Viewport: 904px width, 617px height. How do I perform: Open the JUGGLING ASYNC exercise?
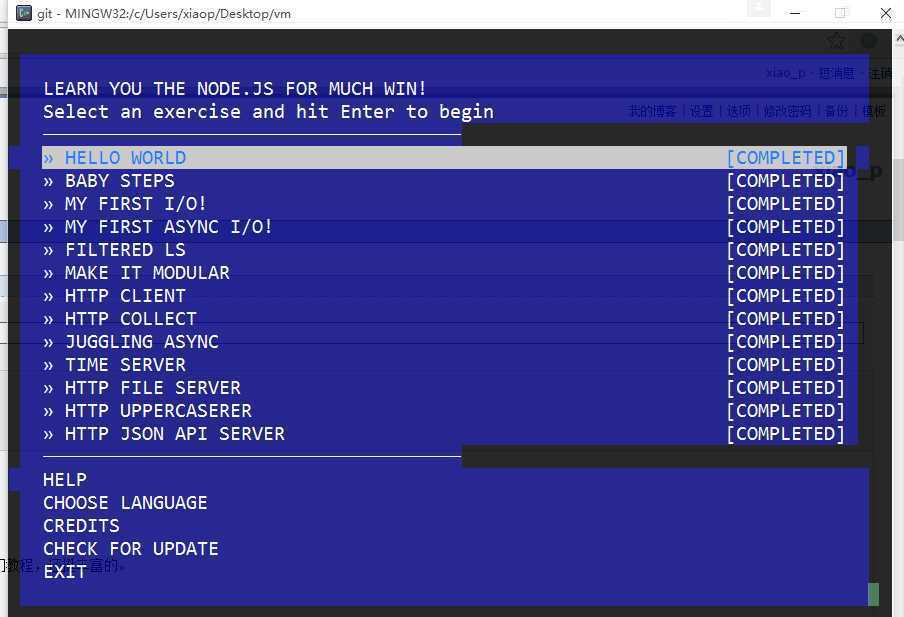coord(444,342)
